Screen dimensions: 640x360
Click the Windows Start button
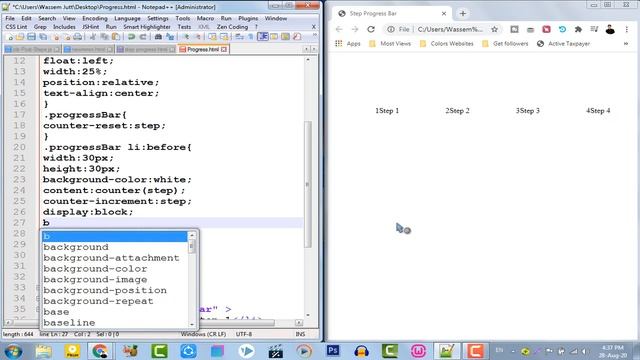coord(13,351)
